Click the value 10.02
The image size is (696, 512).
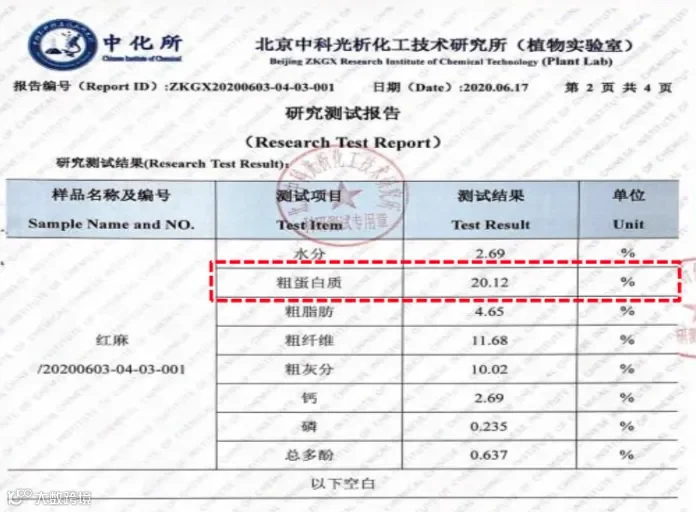(490, 369)
